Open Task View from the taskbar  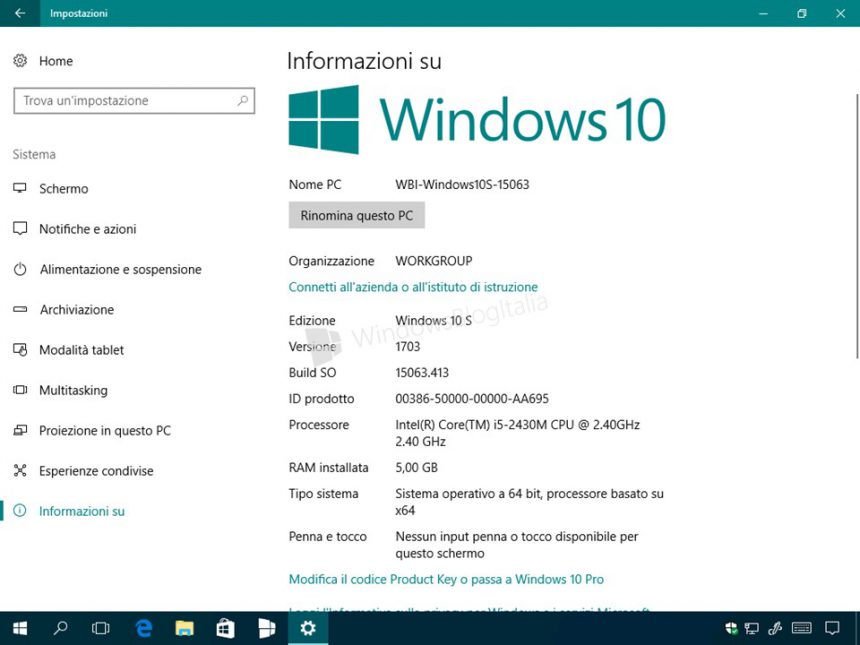click(100, 628)
